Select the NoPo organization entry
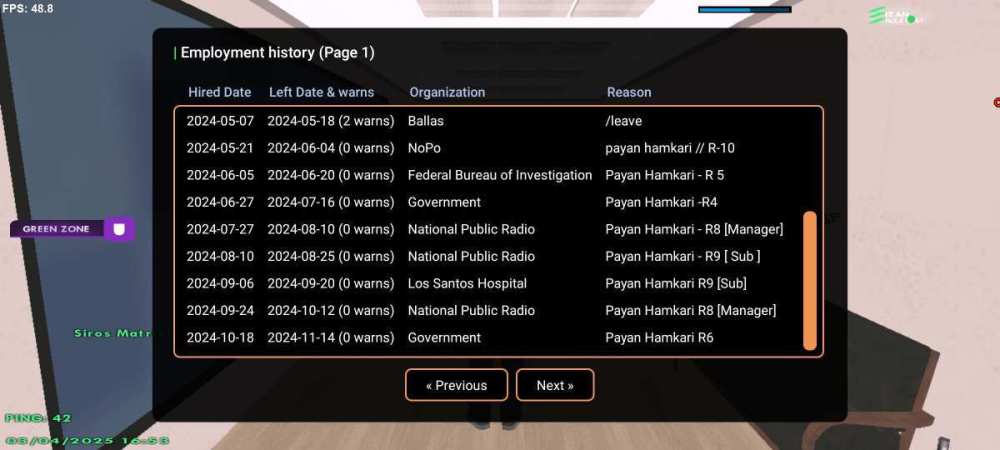 click(x=424, y=148)
